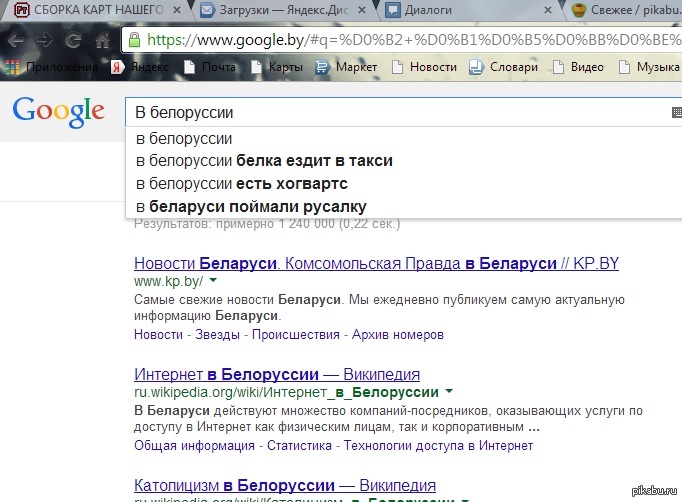Switch to the Загрузки — Яндекс.Диск tab
The image size is (682, 502).
point(285,11)
